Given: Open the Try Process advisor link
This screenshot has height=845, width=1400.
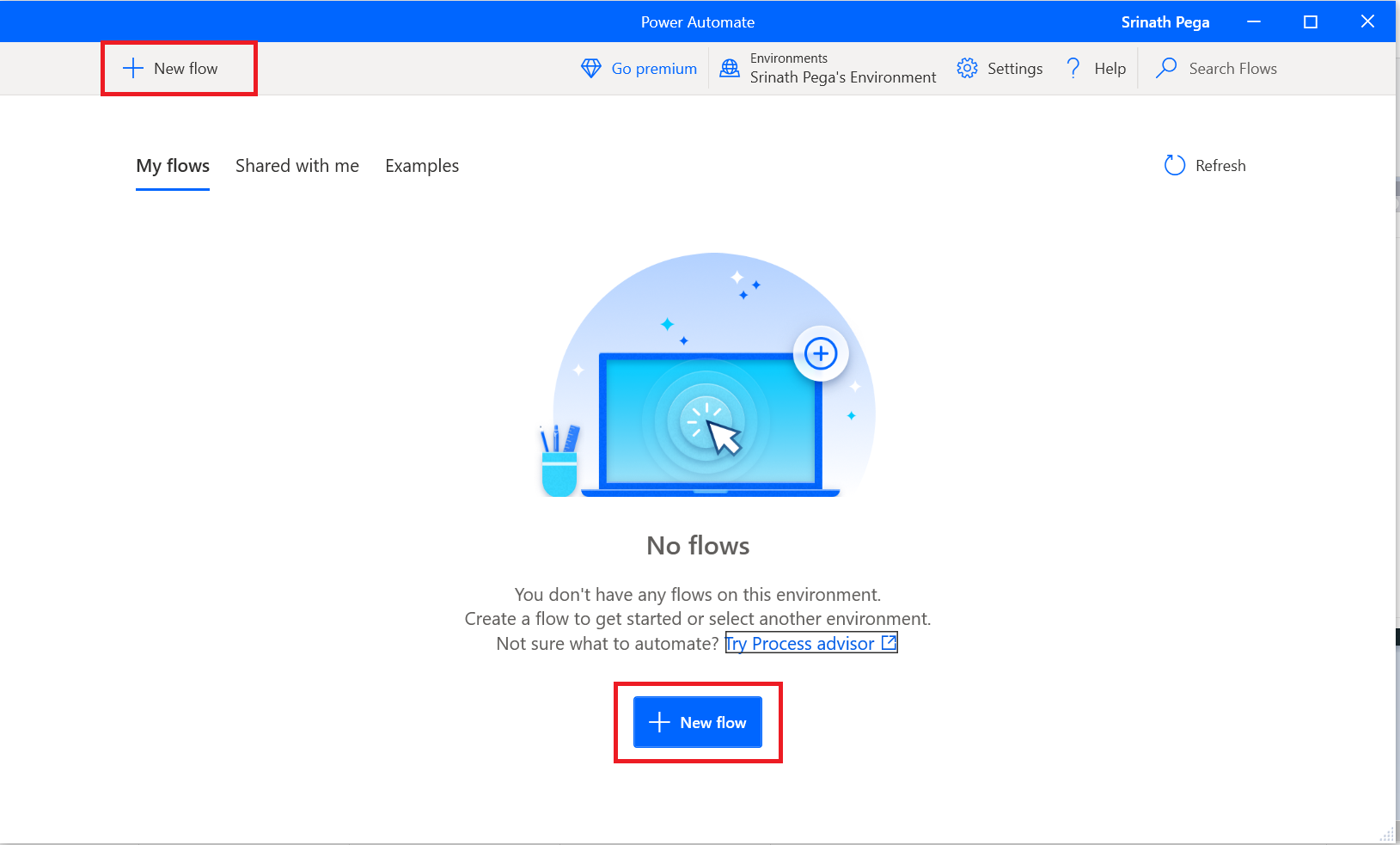Looking at the screenshot, I should pos(799,644).
